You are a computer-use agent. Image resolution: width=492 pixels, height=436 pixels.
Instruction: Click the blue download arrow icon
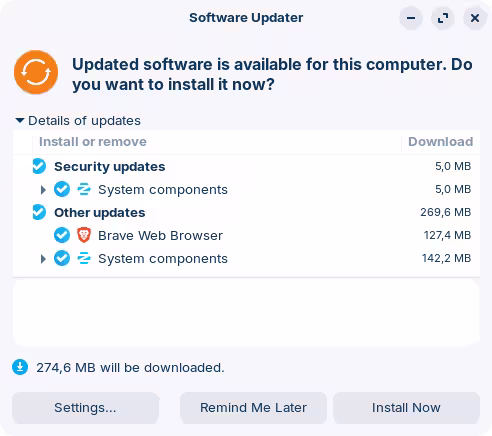20,367
